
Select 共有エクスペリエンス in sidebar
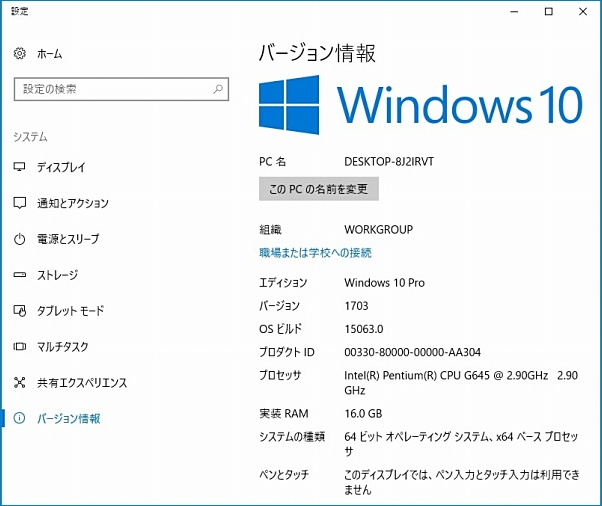82,383
